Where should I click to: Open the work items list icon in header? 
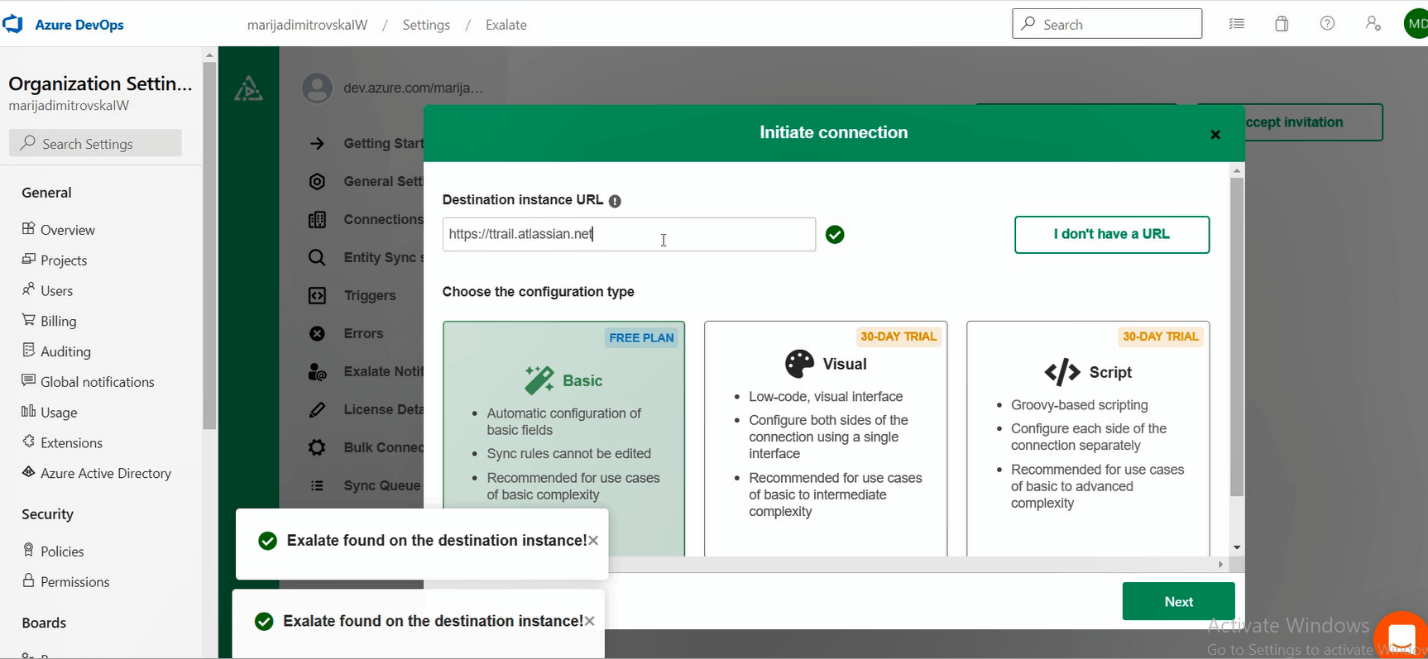(x=1237, y=24)
